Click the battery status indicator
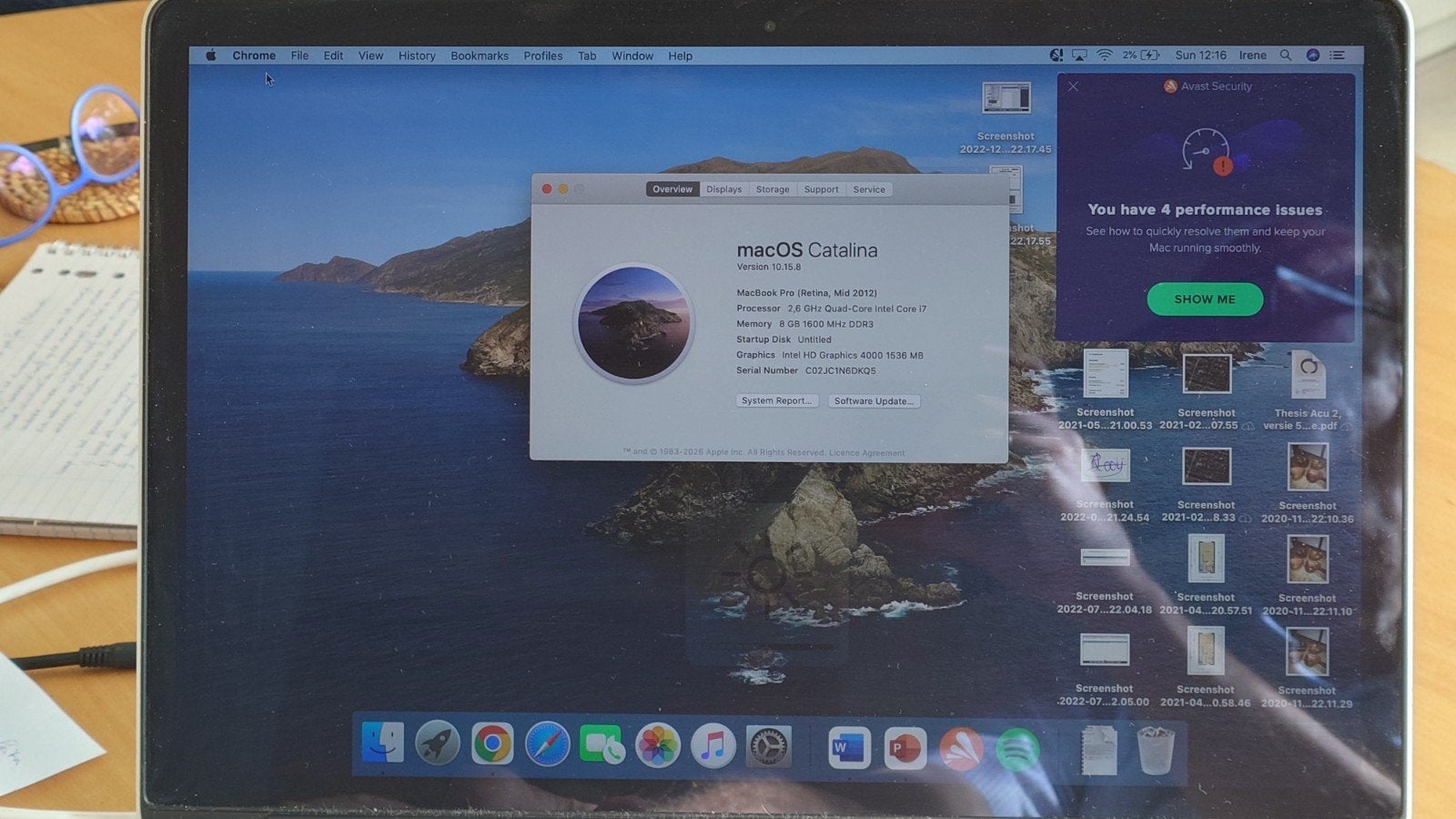 [1141, 56]
